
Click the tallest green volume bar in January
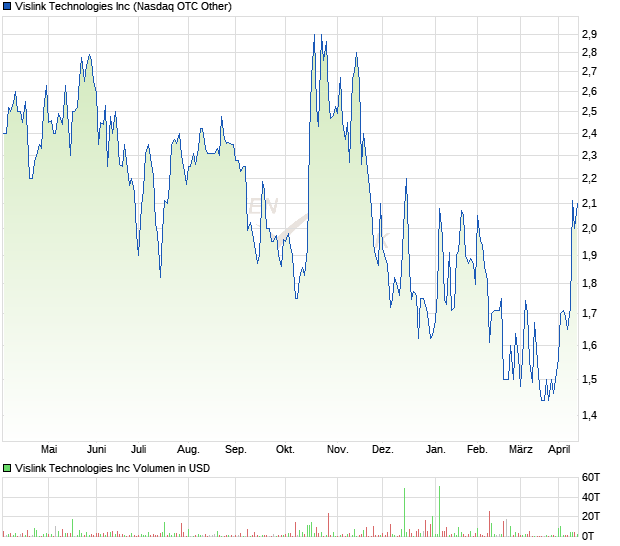tap(439, 511)
